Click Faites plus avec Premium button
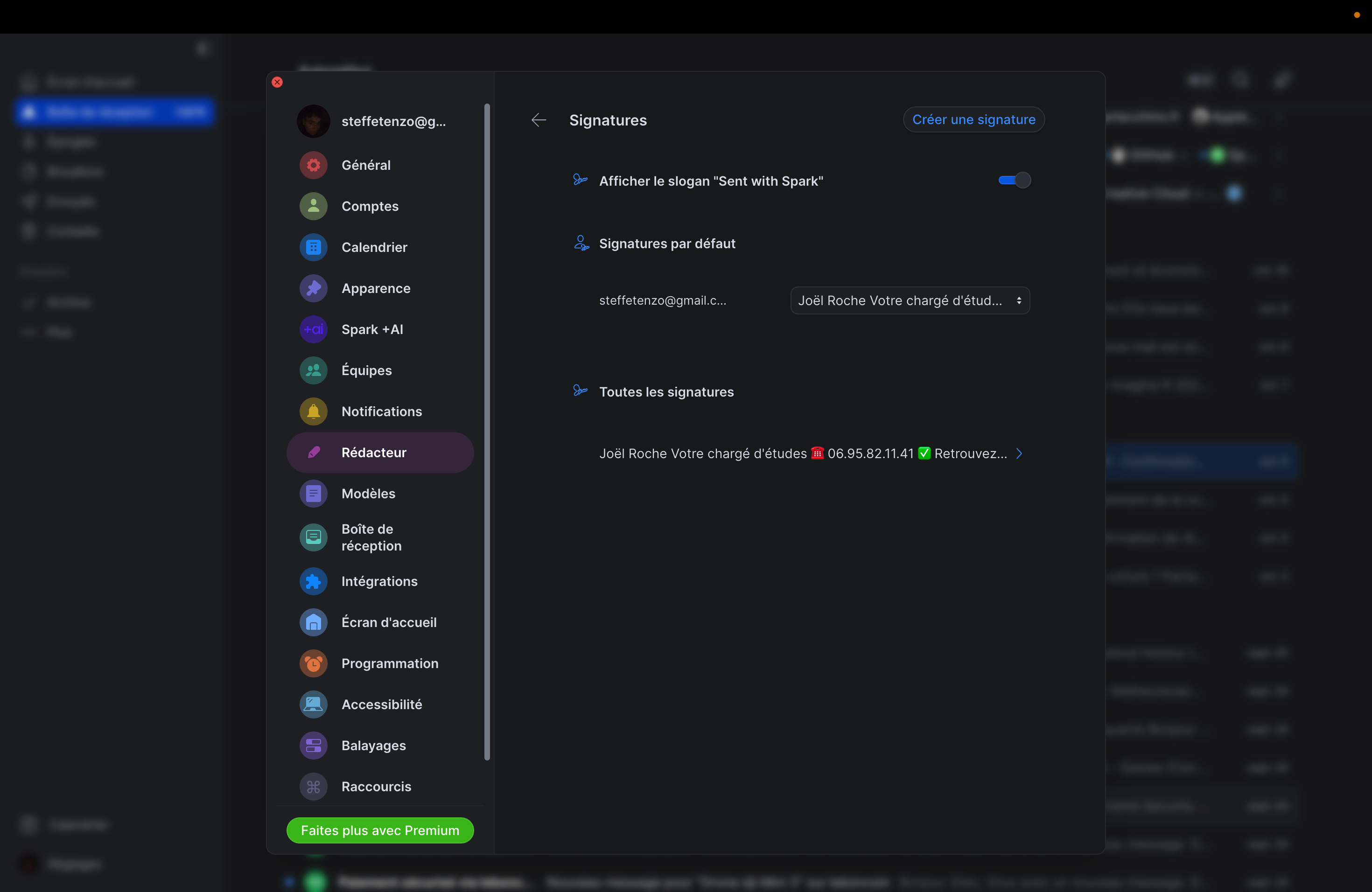 380,830
